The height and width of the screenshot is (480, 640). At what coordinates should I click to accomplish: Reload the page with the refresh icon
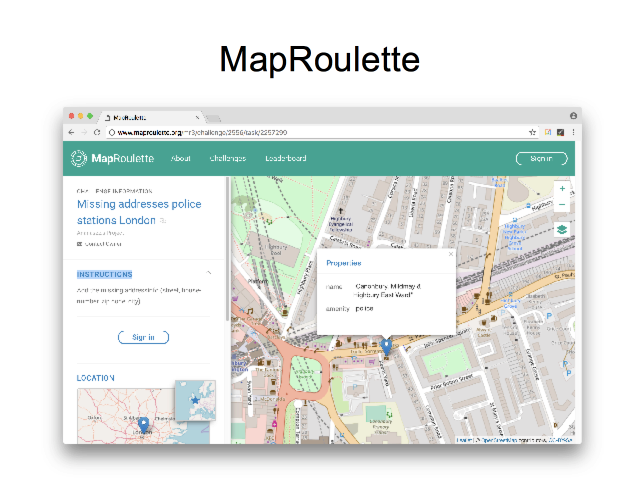point(97,132)
